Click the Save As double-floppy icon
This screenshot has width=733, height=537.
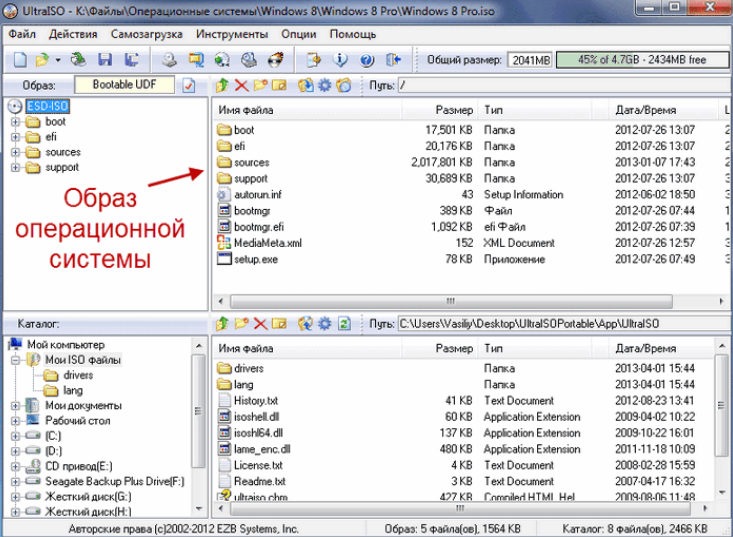[x=131, y=60]
